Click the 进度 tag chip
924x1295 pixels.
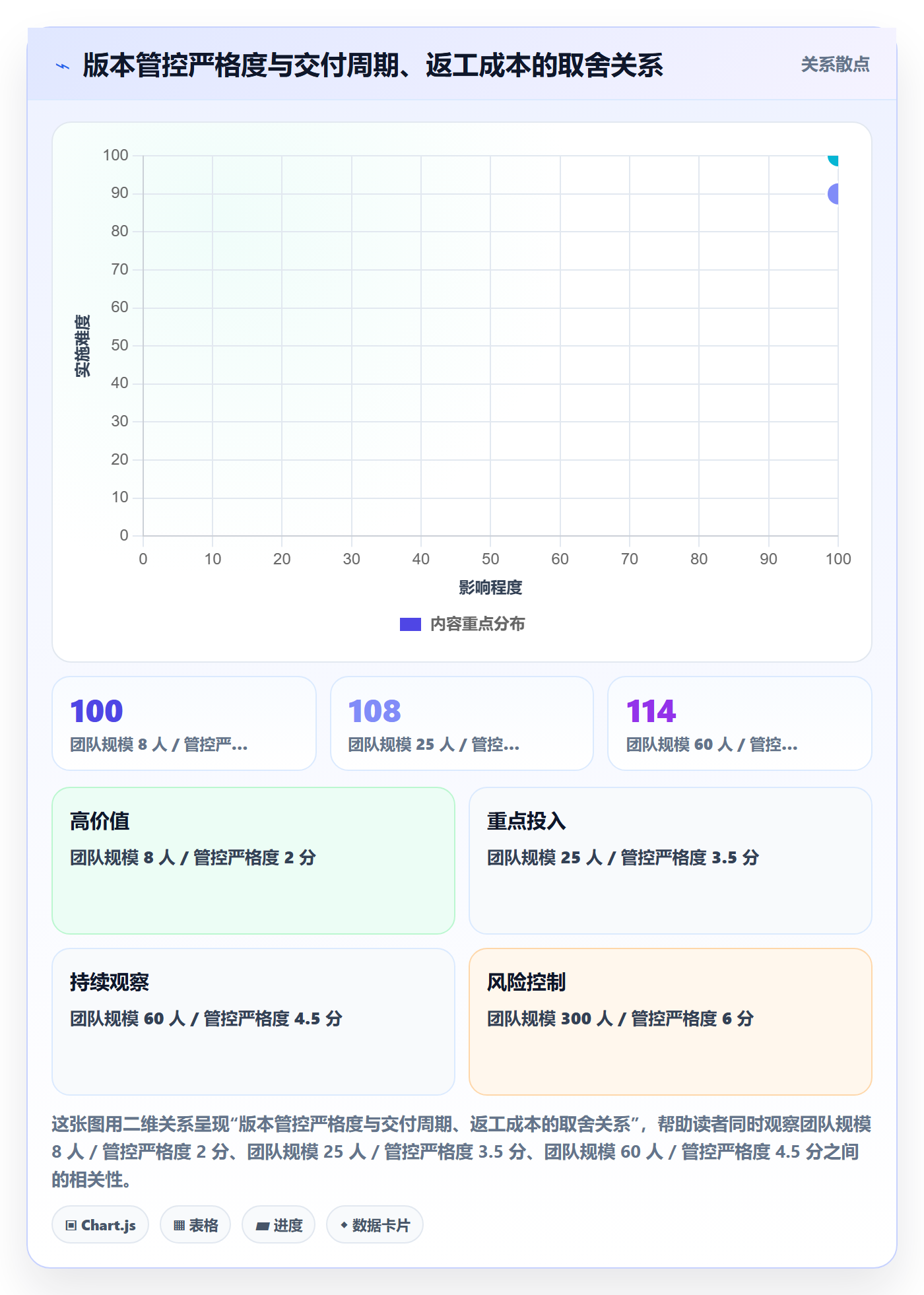pyautogui.click(x=279, y=1225)
